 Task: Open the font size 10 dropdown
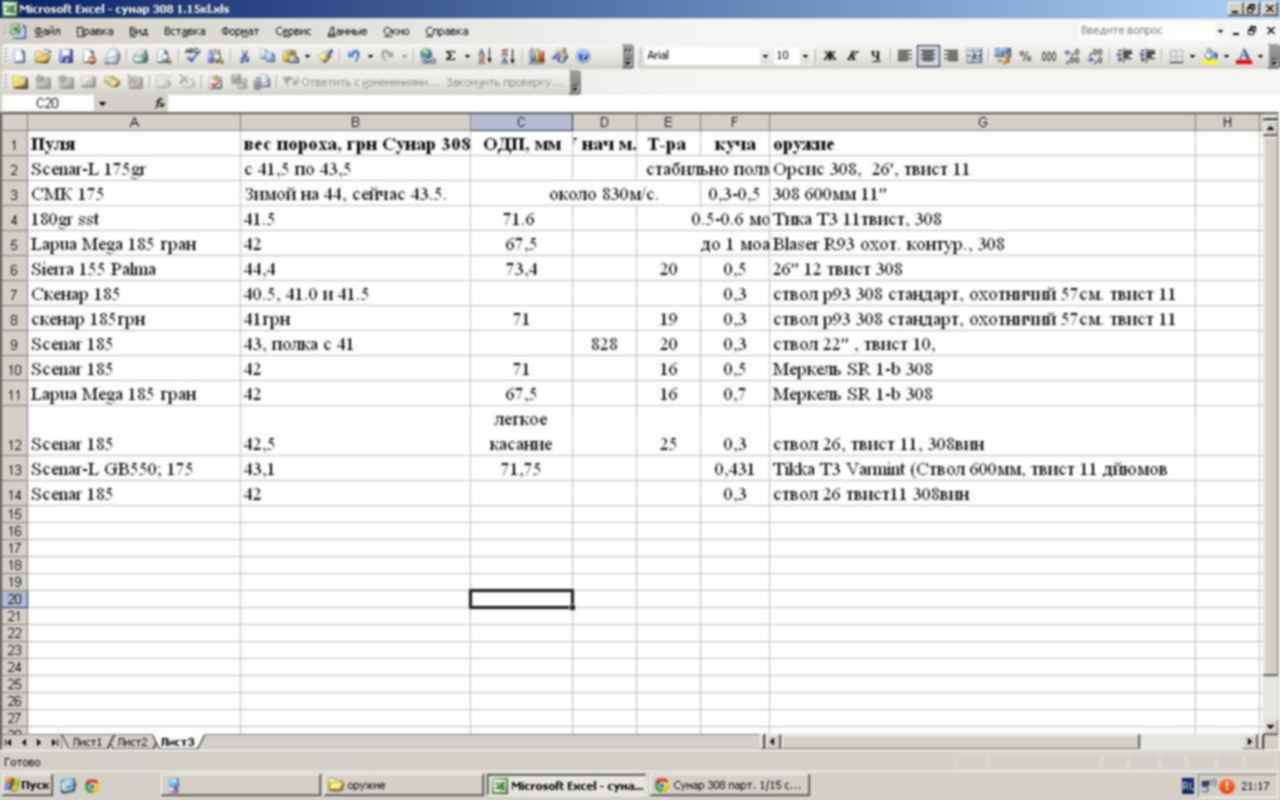click(806, 56)
